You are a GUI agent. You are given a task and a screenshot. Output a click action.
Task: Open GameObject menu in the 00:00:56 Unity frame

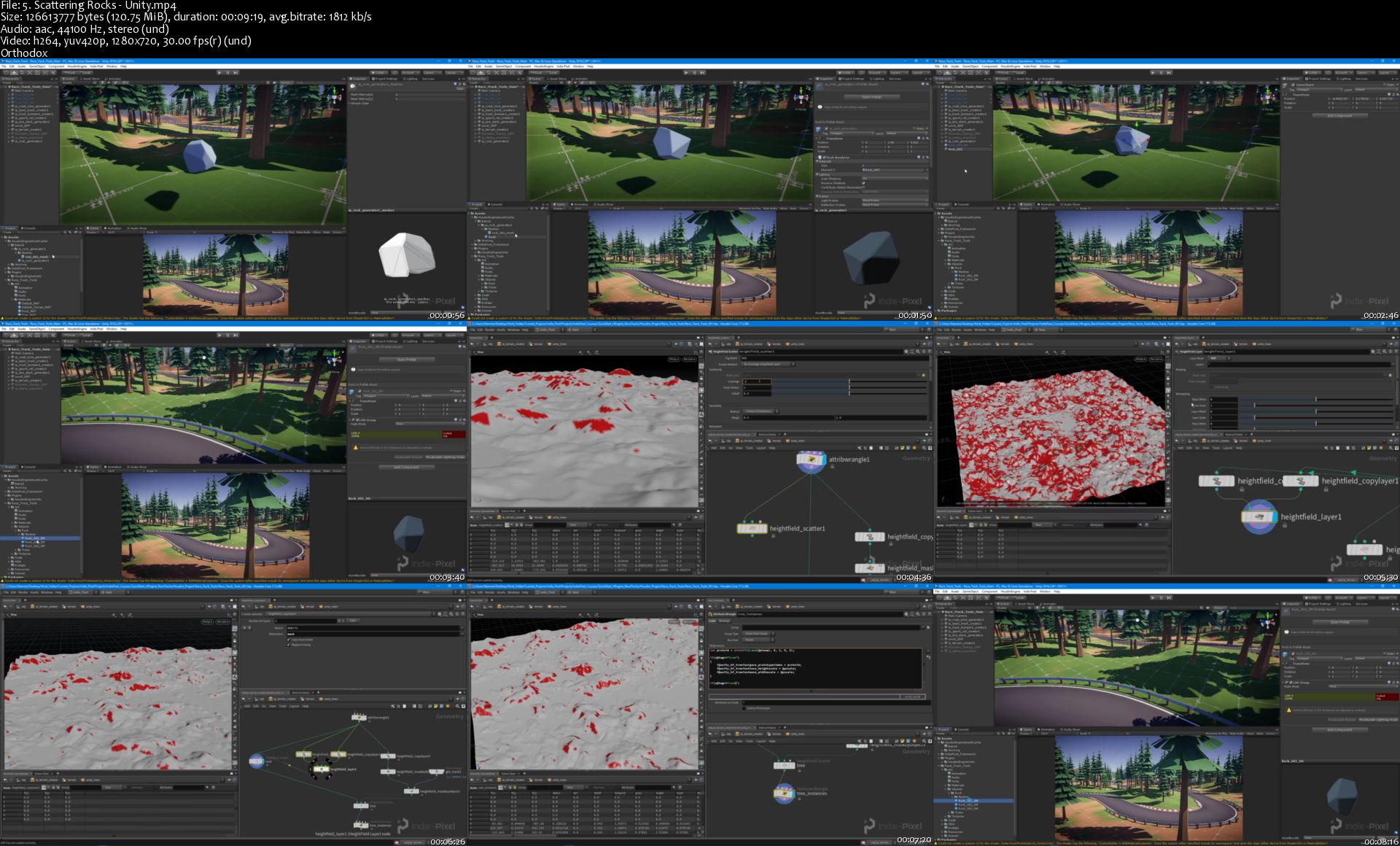(x=37, y=66)
